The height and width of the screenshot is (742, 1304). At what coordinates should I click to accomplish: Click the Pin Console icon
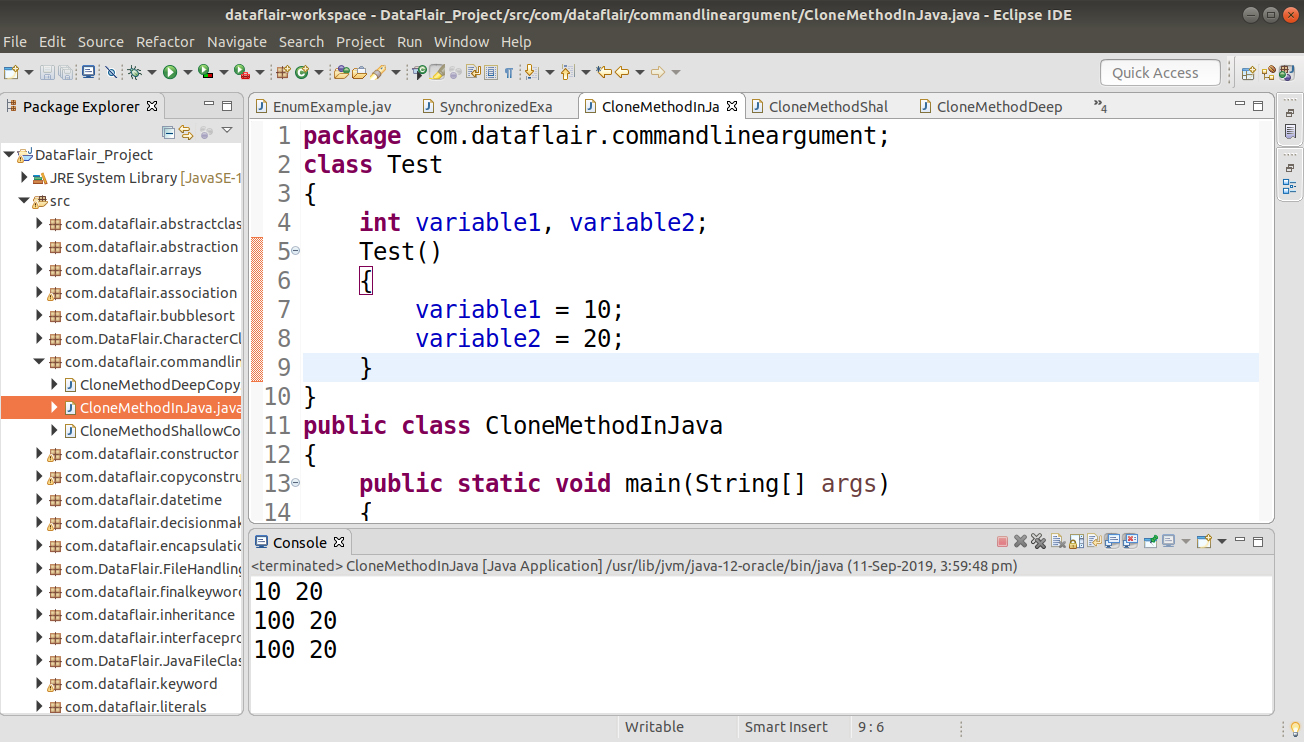pos(1151,541)
